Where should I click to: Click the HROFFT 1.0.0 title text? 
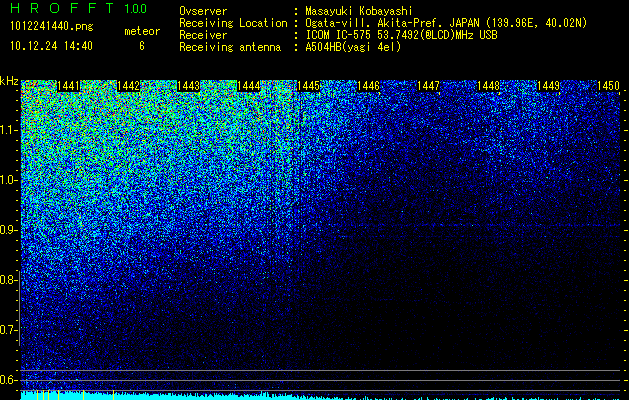(x=79, y=8)
